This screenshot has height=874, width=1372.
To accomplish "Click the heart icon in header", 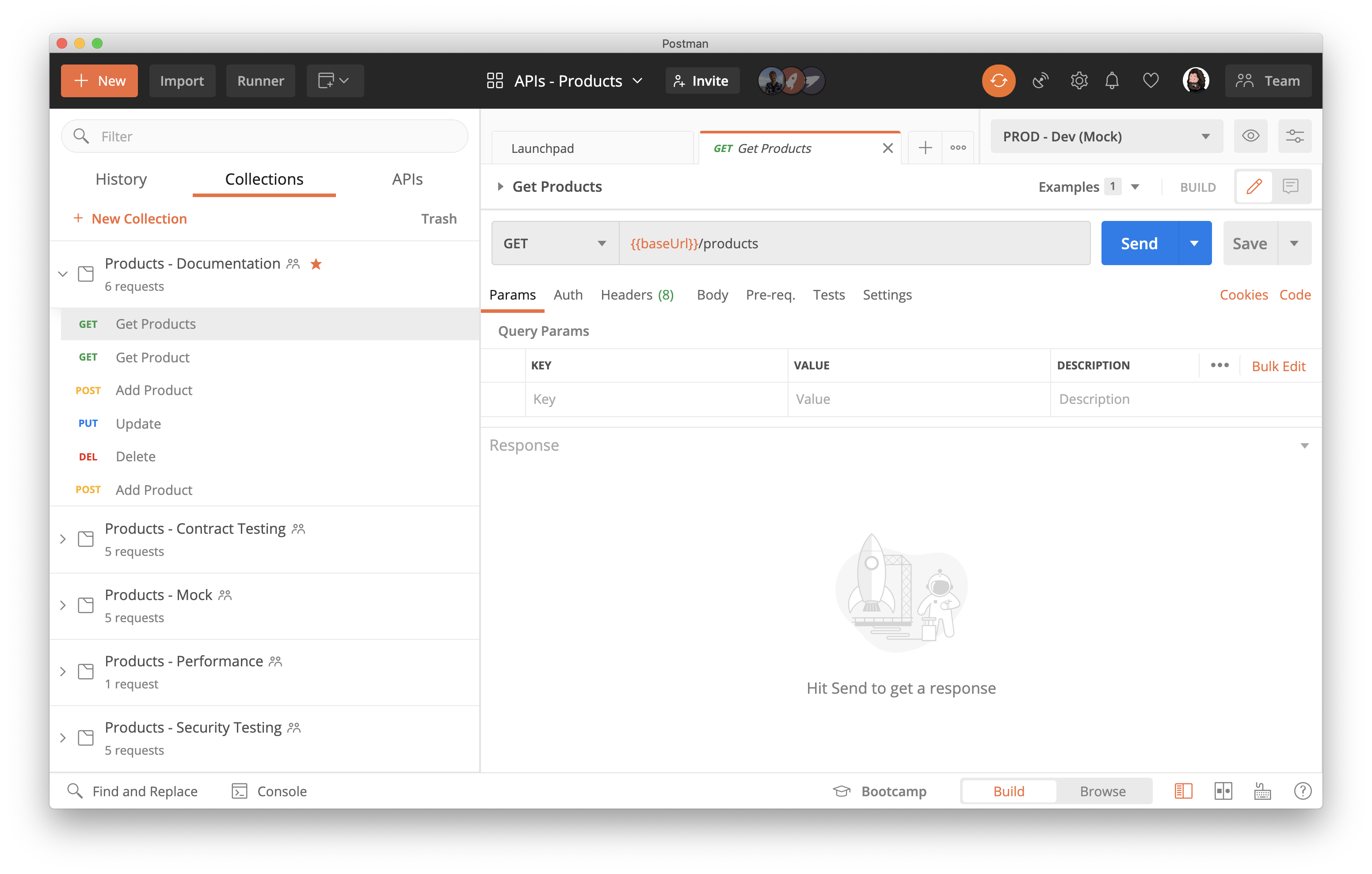I will point(1151,81).
